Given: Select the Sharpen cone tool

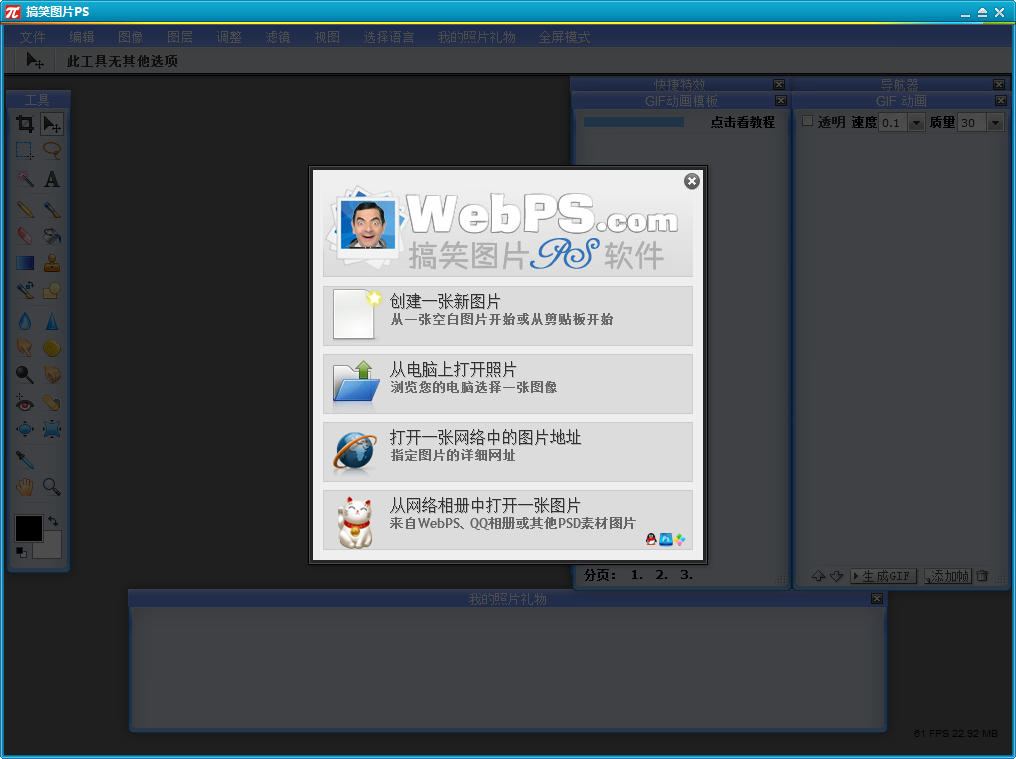Looking at the screenshot, I should 52,321.
